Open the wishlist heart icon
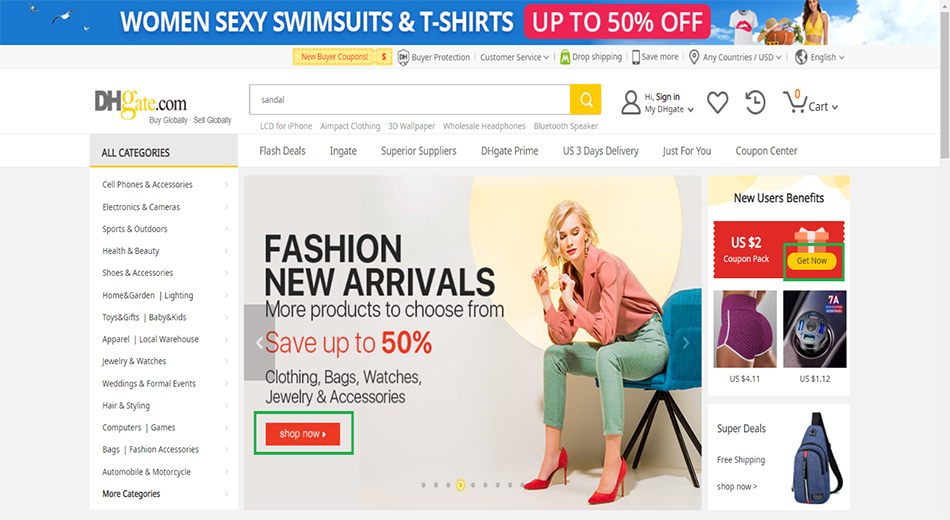Screen dimensions: 950x520 (x=717, y=102)
